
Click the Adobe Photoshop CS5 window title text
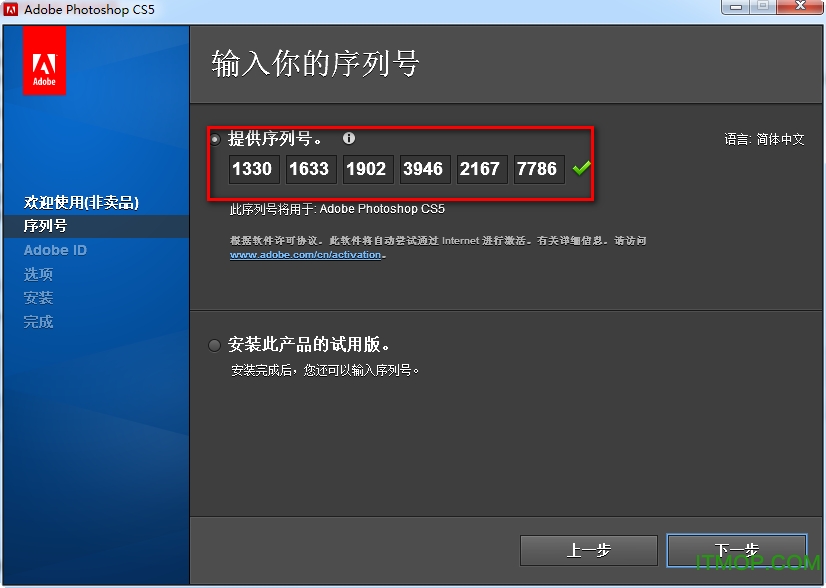tap(90, 9)
